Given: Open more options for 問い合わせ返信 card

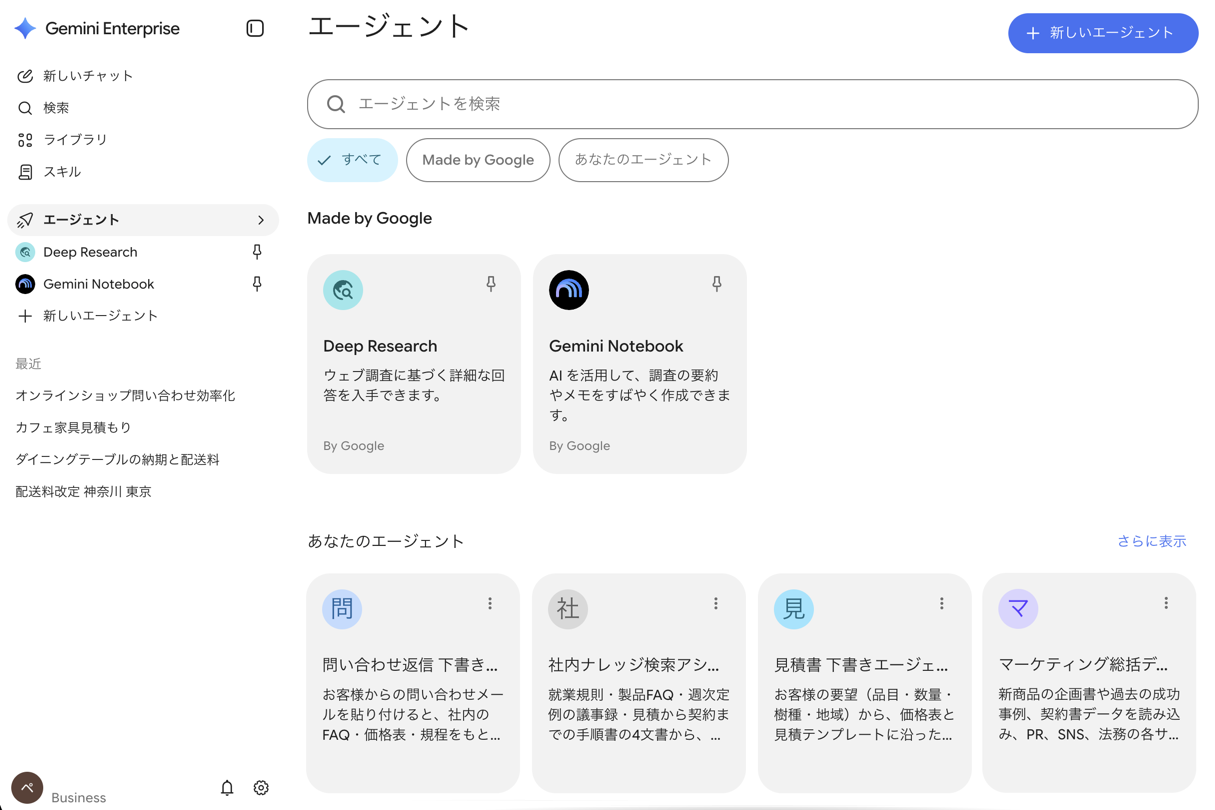Looking at the screenshot, I should pos(490,603).
